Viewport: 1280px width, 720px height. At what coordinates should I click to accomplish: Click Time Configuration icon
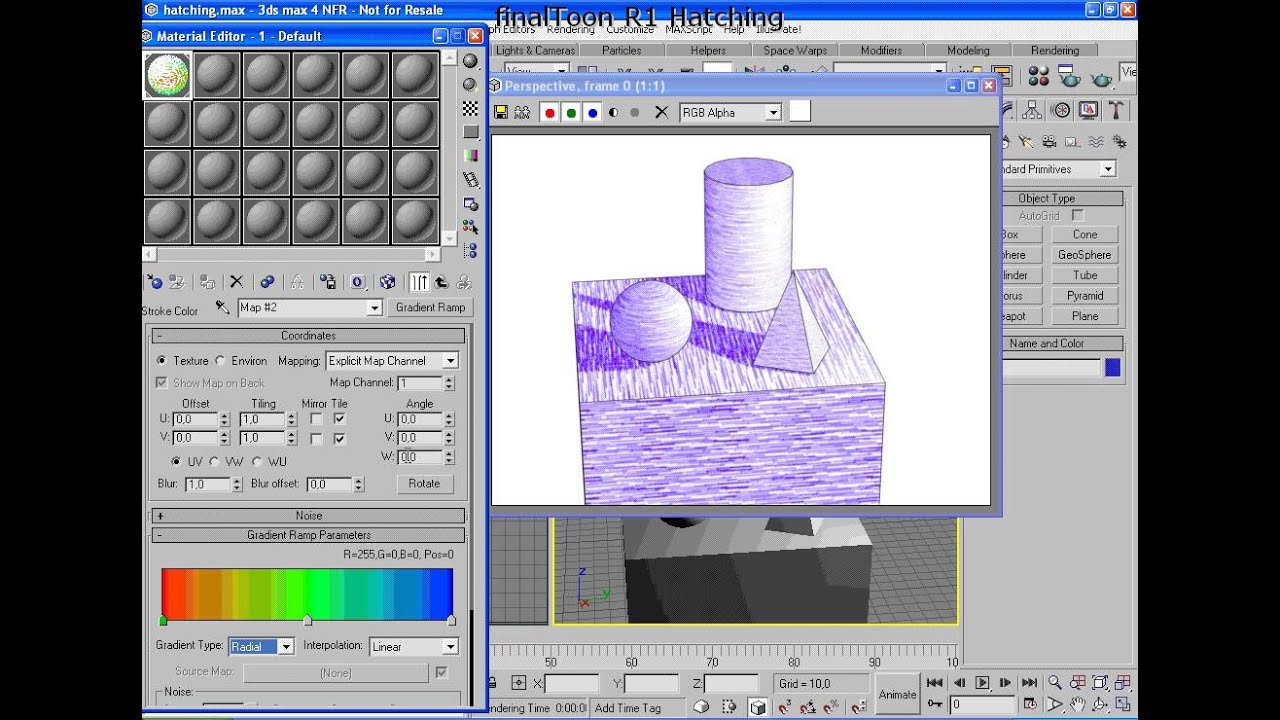(1028, 704)
